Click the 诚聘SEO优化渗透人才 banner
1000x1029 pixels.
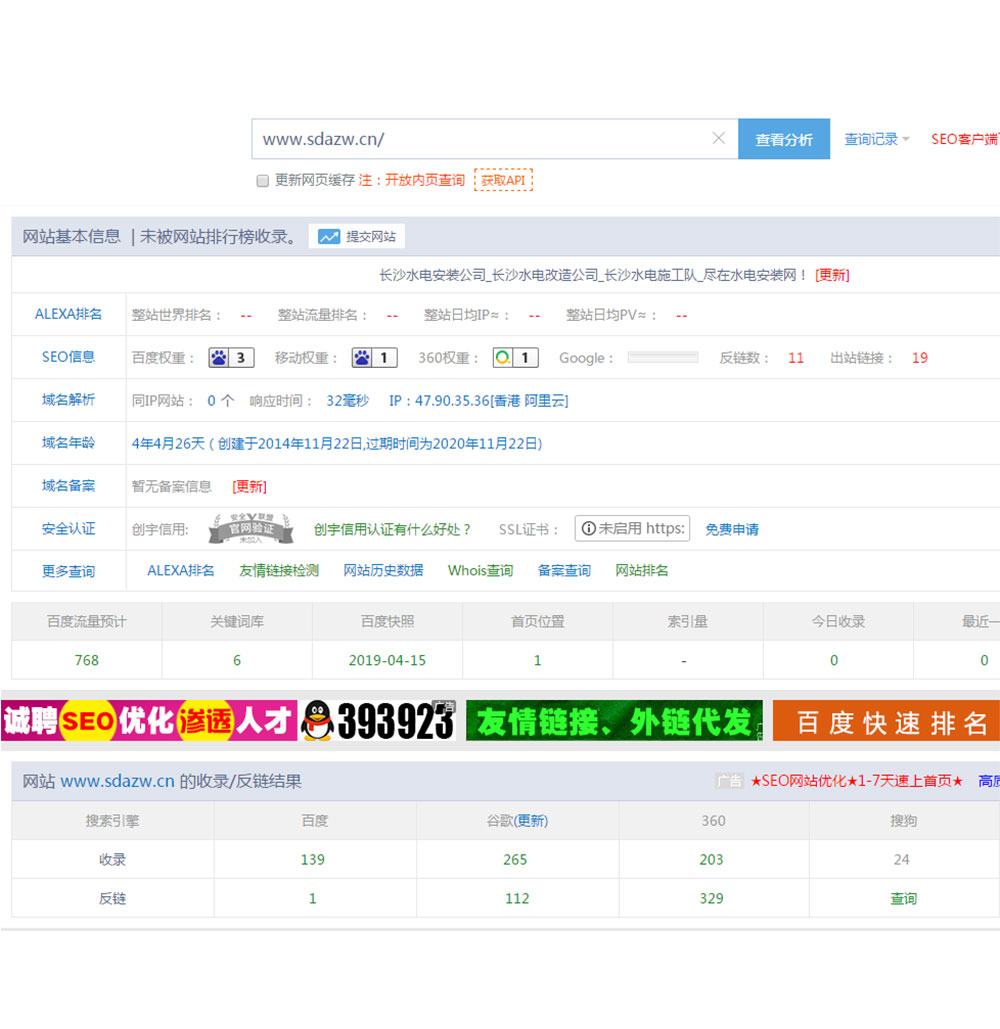click(x=149, y=721)
